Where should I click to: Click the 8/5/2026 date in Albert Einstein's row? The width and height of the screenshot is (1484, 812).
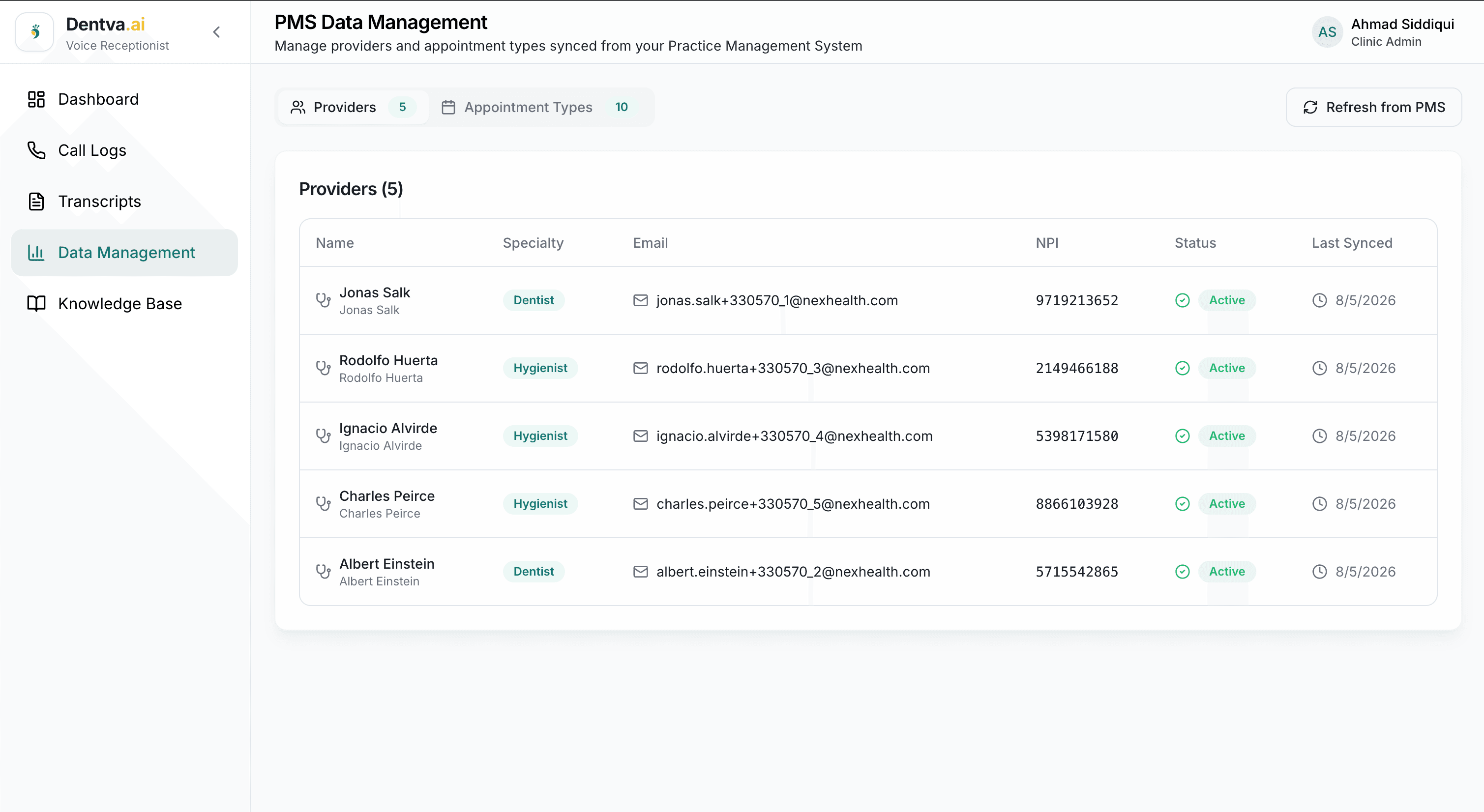tap(1365, 572)
